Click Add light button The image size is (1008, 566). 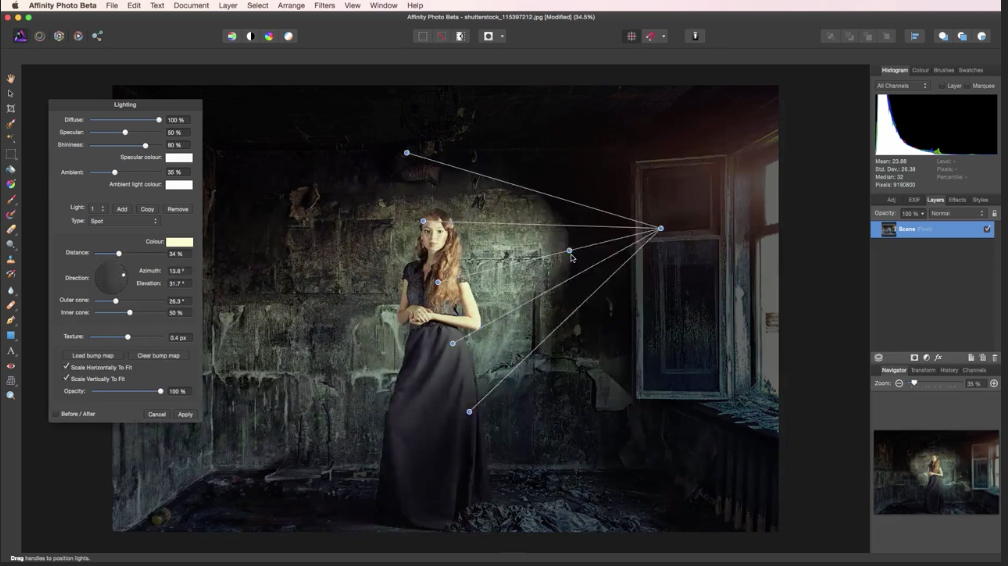[122, 209]
